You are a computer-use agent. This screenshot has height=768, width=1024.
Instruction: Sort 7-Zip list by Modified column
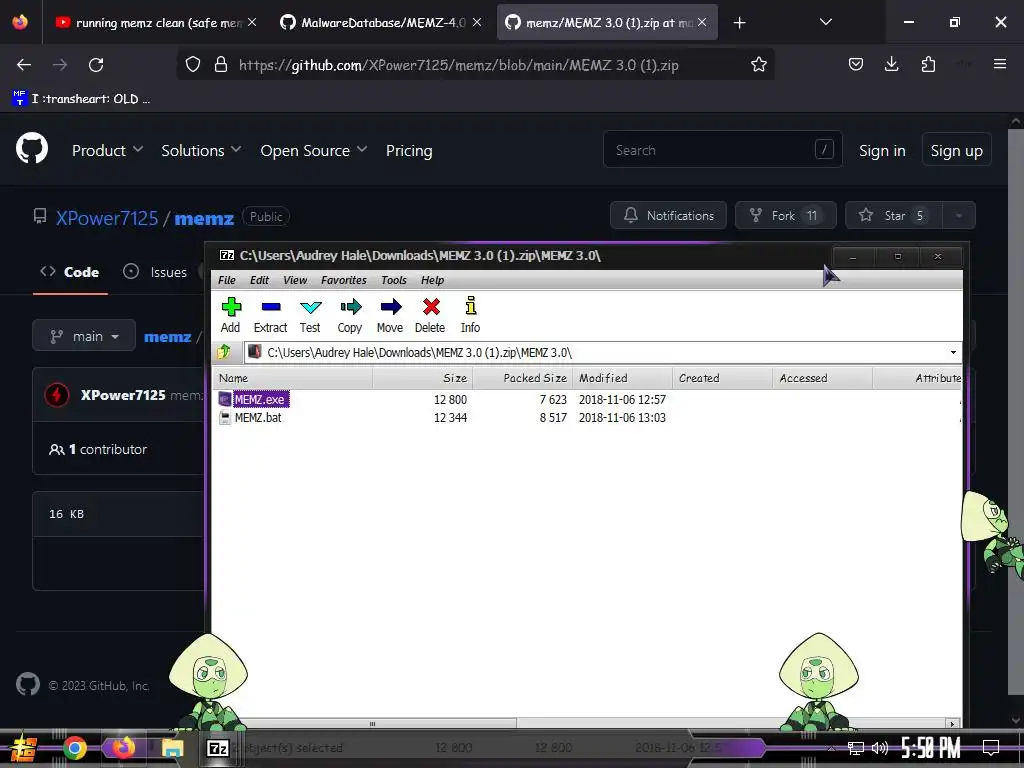pyautogui.click(x=622, y=378)
